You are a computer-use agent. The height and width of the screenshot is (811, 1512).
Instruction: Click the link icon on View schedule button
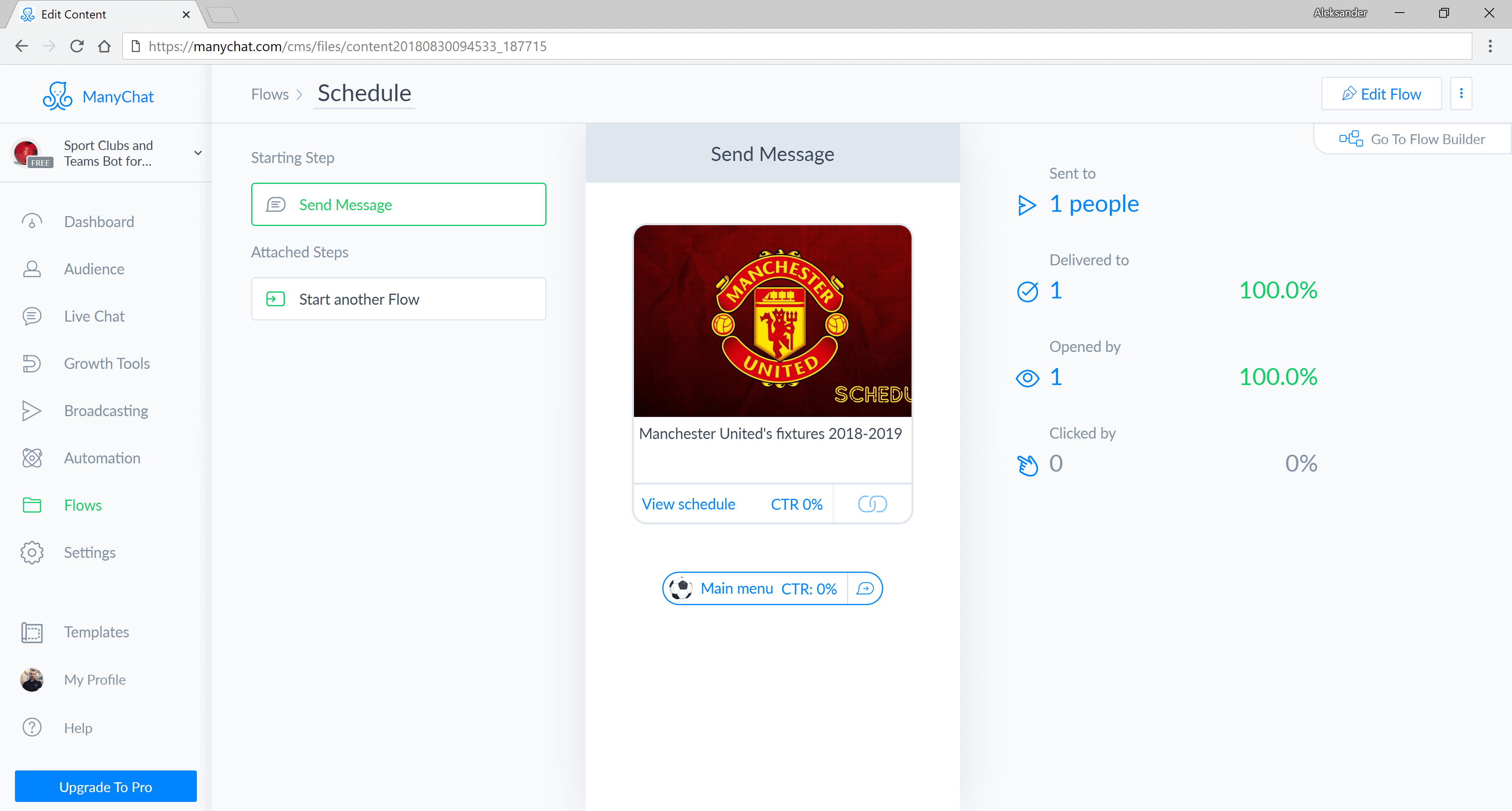click(x=872, y=504)
